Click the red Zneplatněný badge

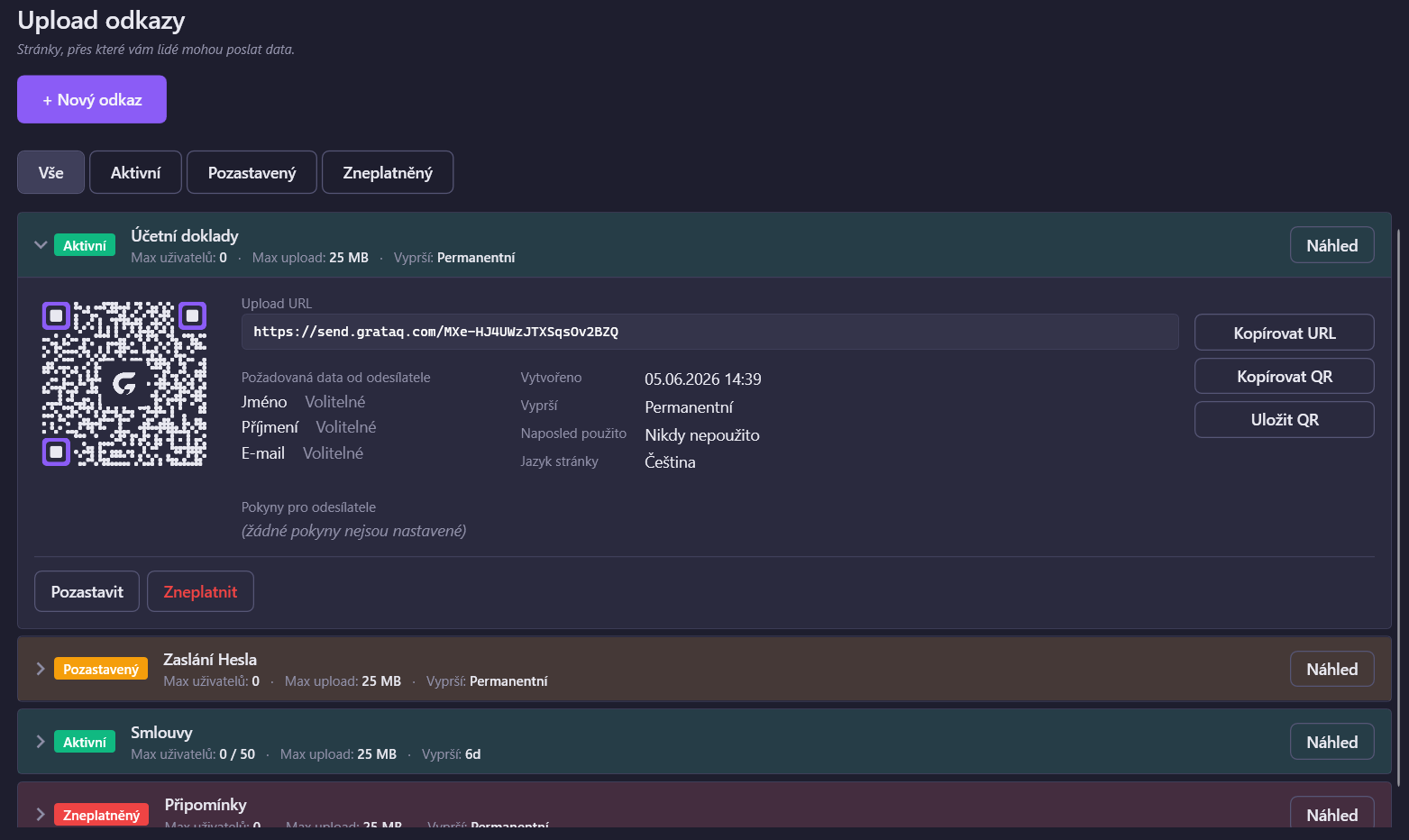[101, 815]
